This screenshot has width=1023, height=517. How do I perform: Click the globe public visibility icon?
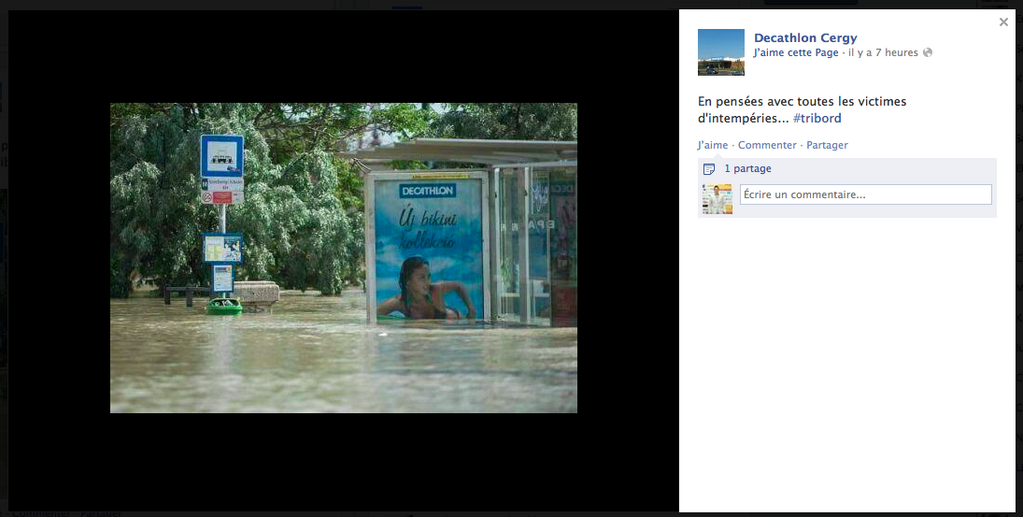(x=928, y=52)
